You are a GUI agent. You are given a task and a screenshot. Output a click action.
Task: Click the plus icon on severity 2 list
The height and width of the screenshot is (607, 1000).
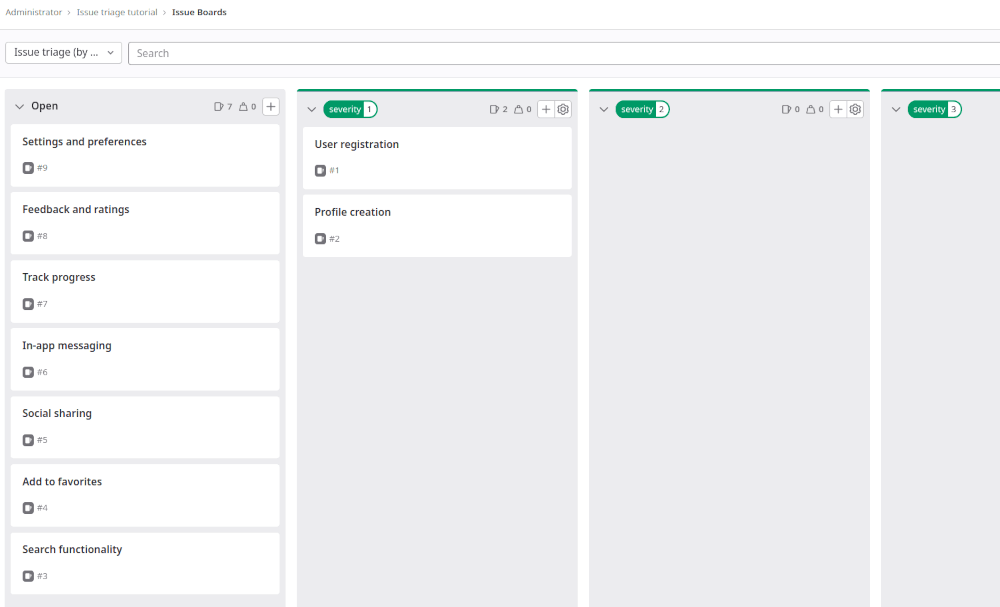pyautogui.click(x=838, y=109)
